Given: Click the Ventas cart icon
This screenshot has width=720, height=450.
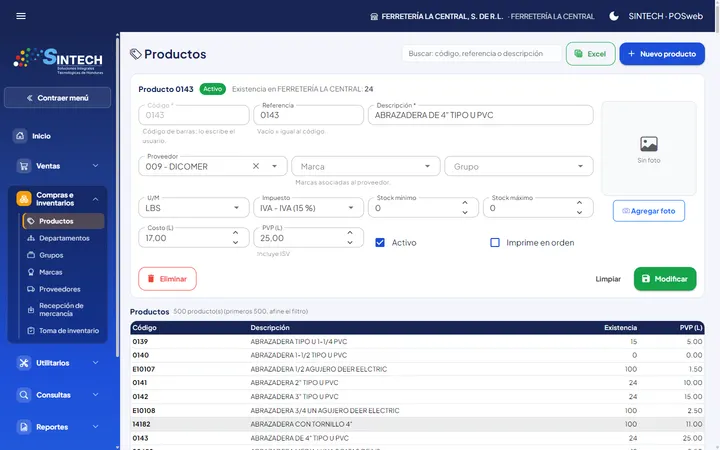Looking at the screenshot, I should click(x=23, y=166).
